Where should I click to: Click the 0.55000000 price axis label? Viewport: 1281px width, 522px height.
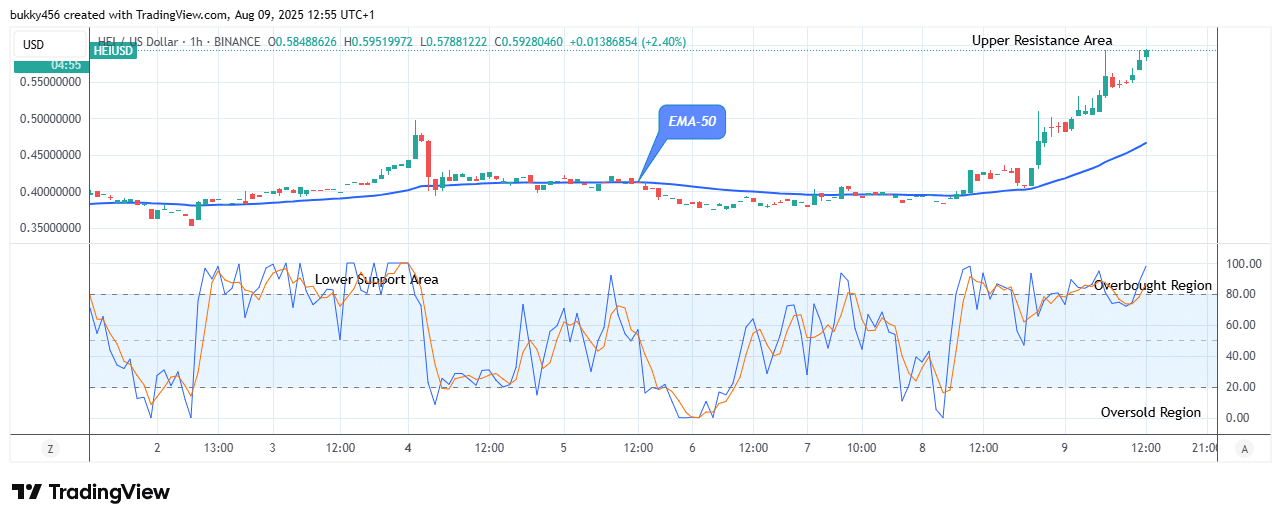pos(49,83)
